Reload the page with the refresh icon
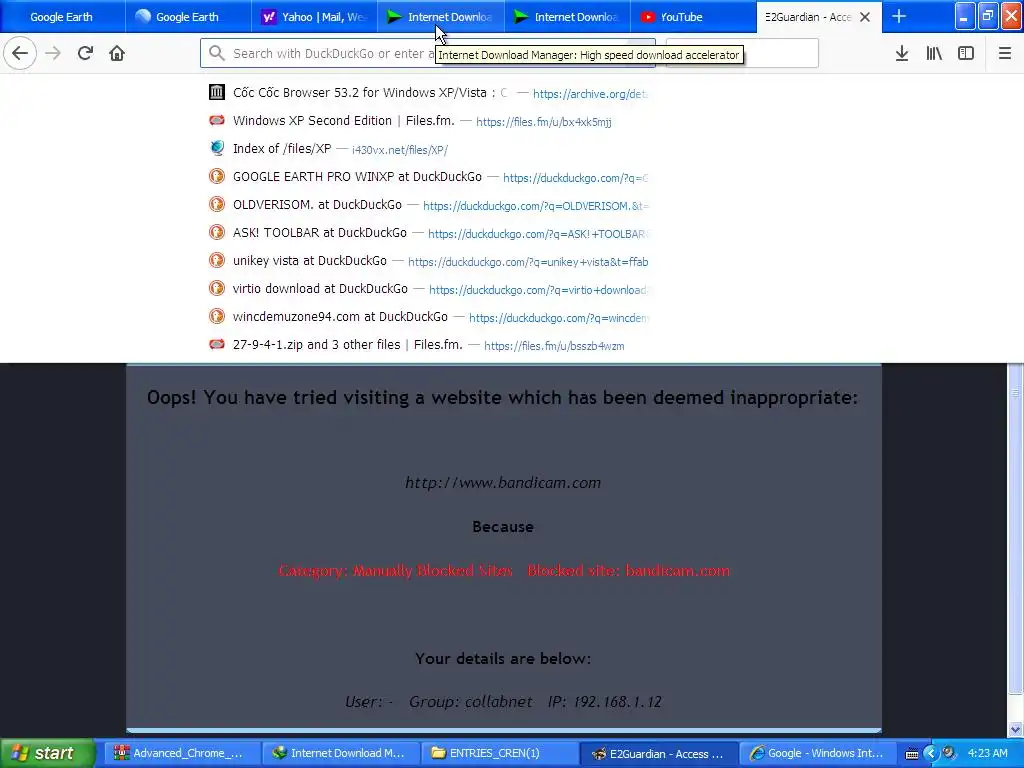 coord(85,53)
